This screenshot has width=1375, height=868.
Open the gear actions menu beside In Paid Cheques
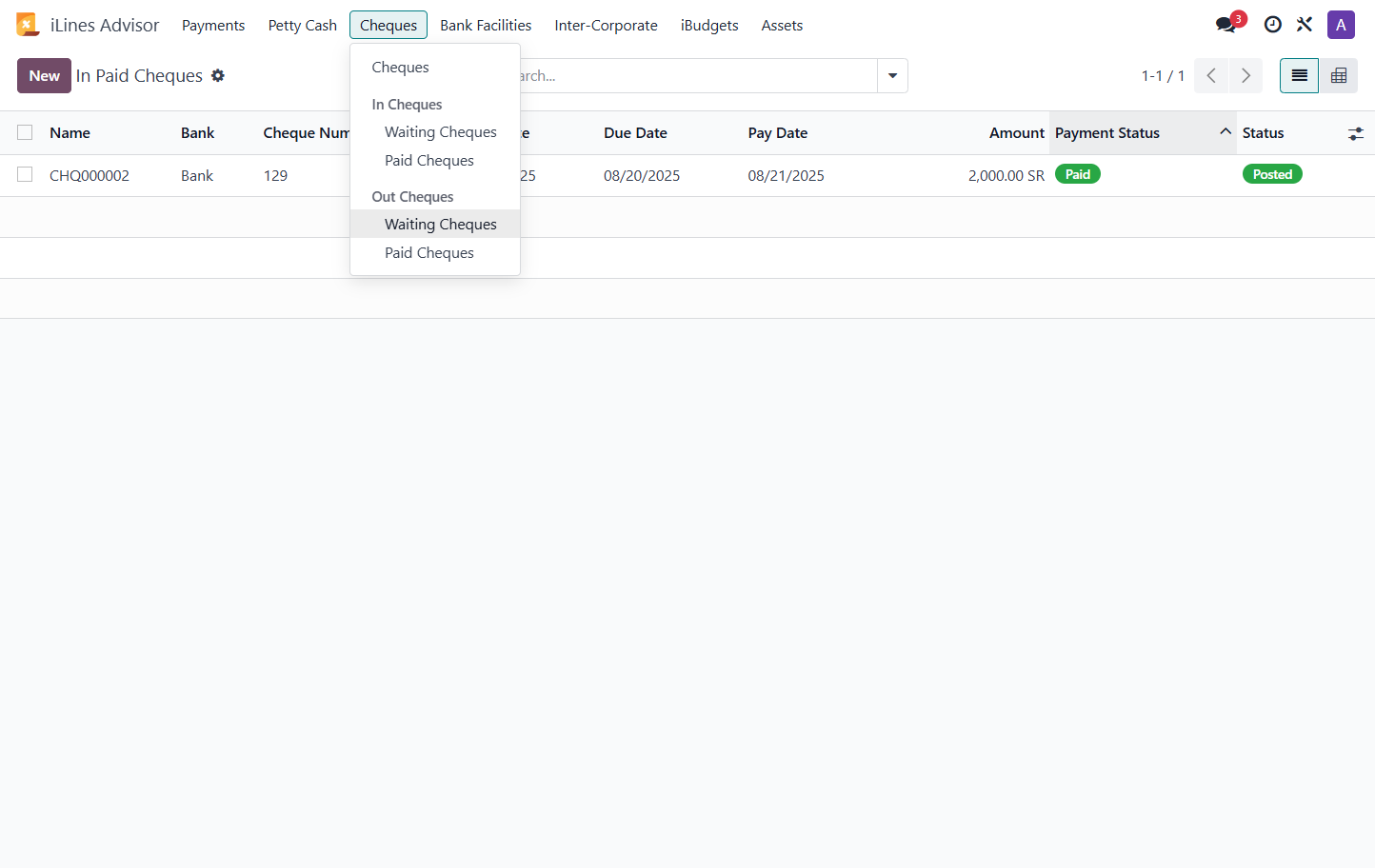pyautogui.click(x=218, y=75)
